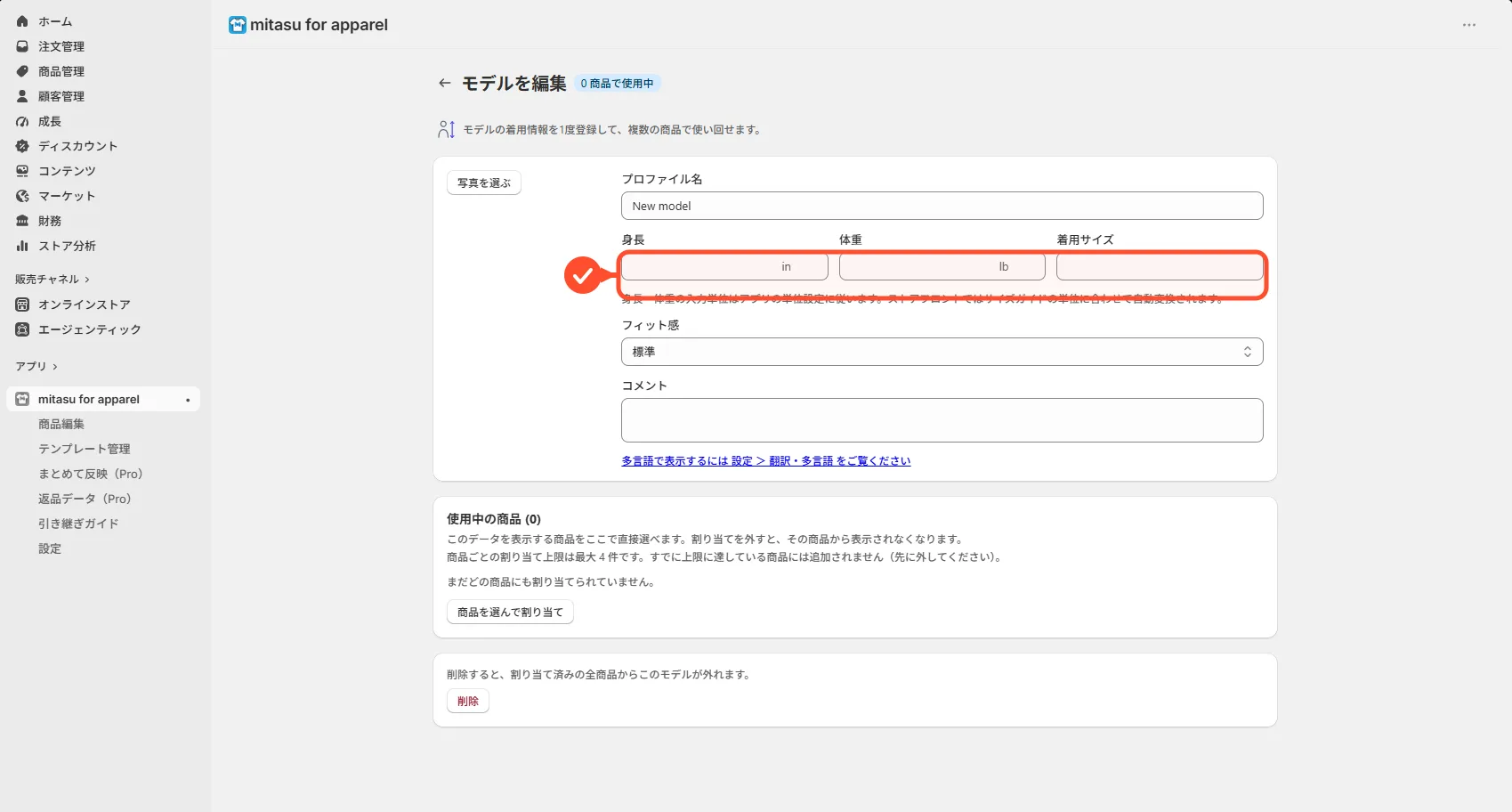This screenshot has width=1512, height=812.
Task: Click the growth gauge icon (成長)
Action: click(22, 121)
